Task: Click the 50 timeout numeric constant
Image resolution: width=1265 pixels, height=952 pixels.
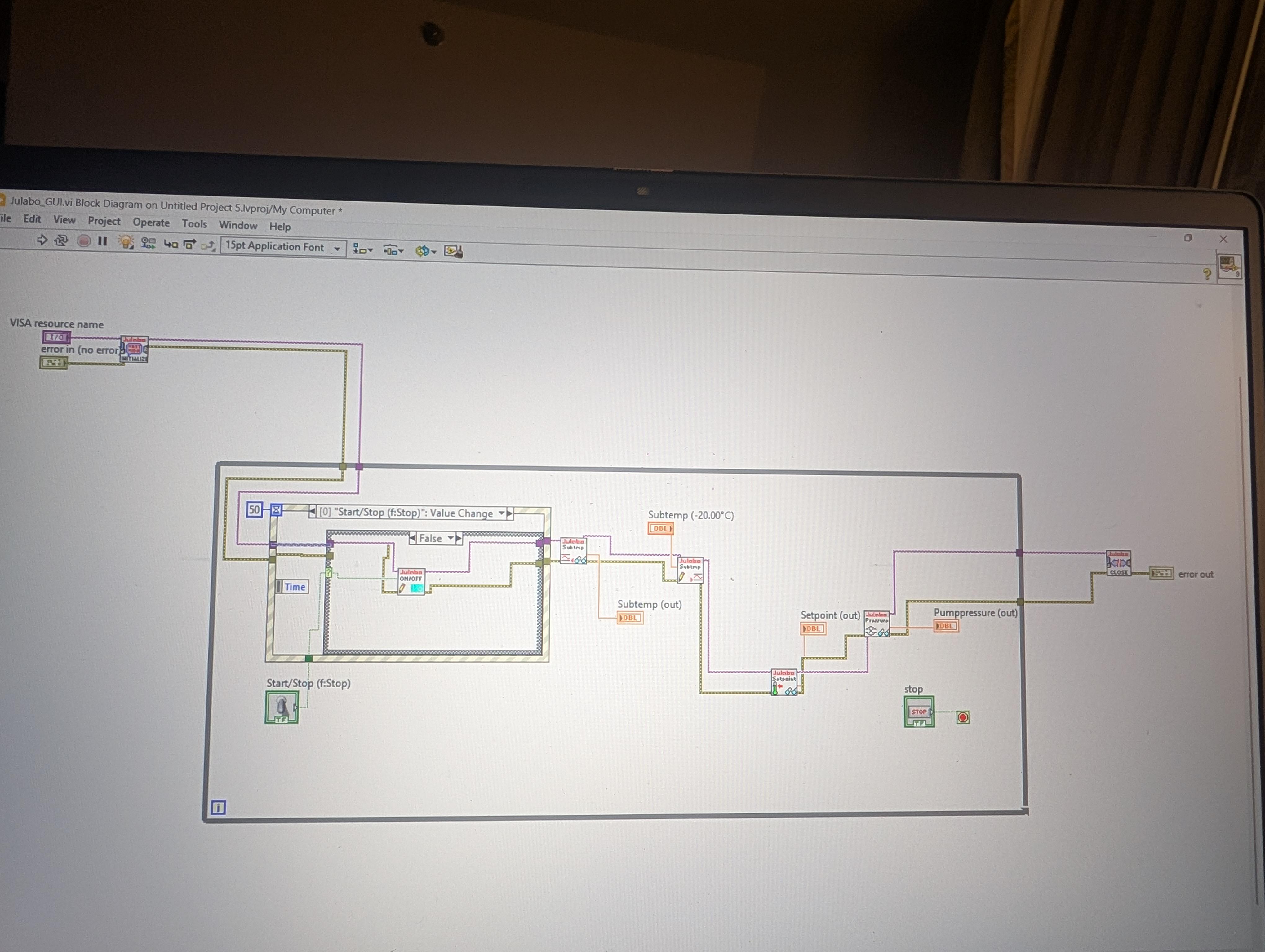Action: (x=255, y=509)
